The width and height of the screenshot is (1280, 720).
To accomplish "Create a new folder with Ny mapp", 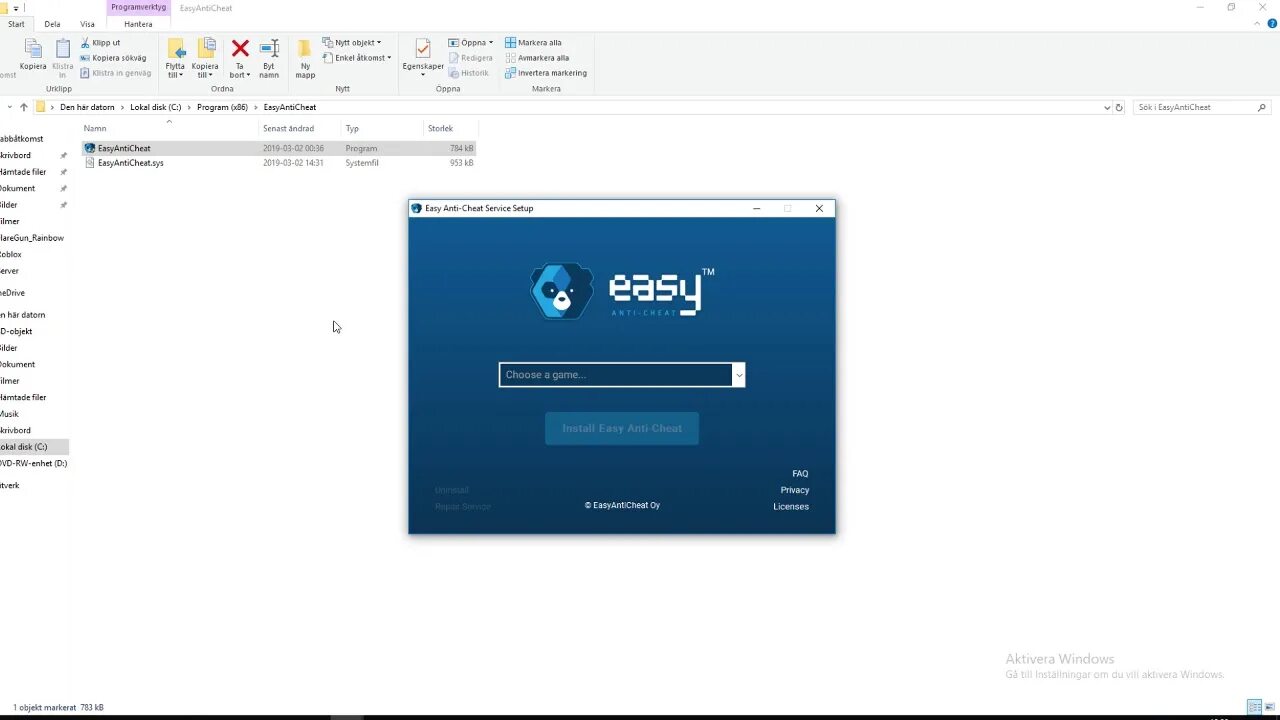I will point(305,59).
